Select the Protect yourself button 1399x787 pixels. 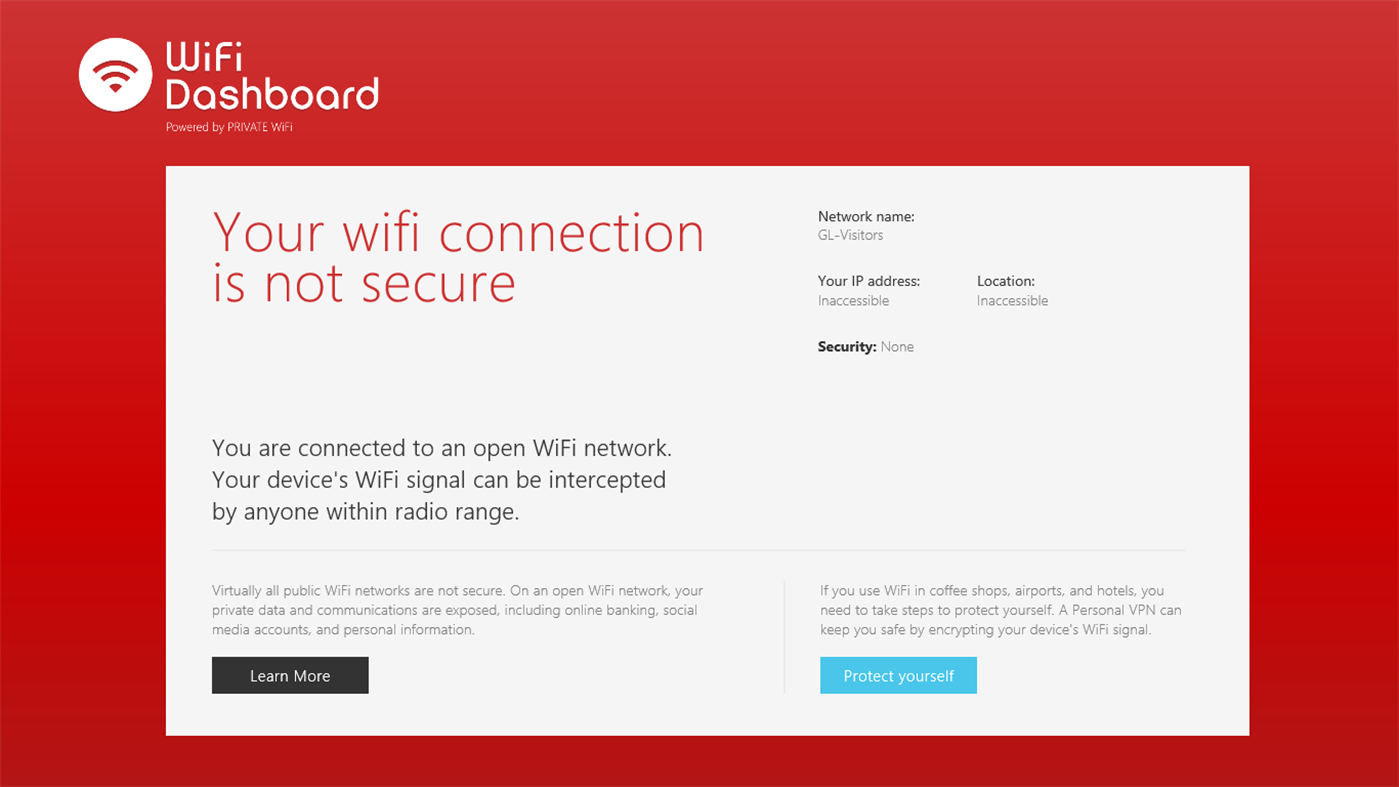click(898, 675)
